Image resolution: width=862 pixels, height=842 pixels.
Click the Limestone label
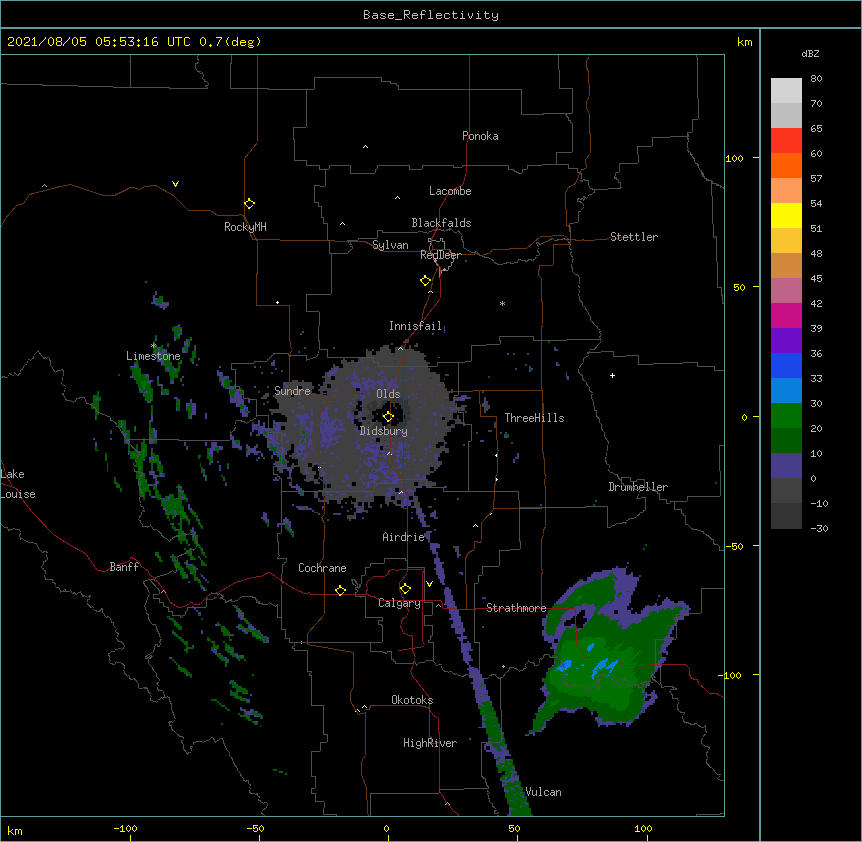[x=153, y=356]
